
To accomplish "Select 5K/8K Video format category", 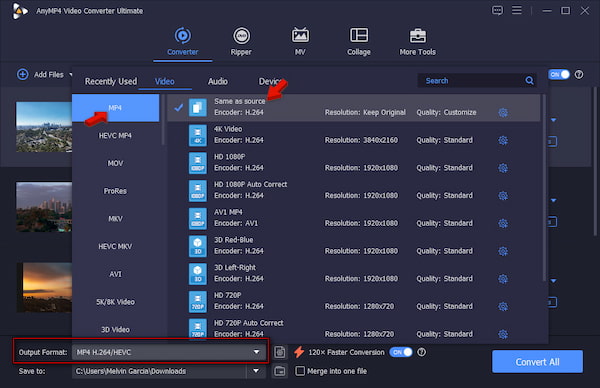I will (x=115, y=302).
